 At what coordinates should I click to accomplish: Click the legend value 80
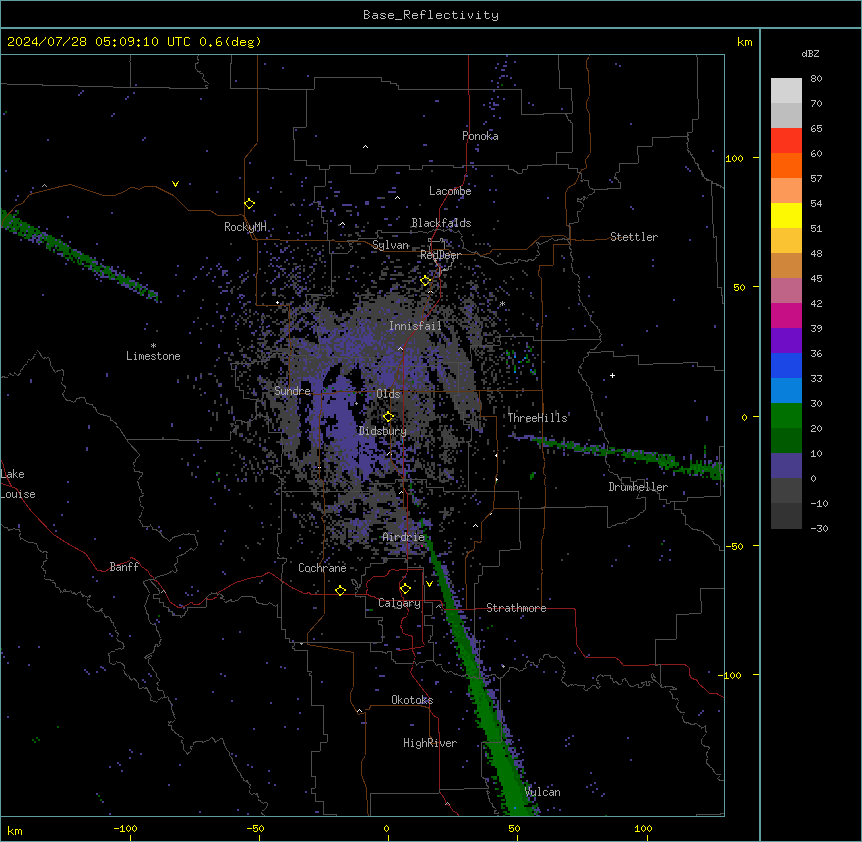click(x=816, y=79)
